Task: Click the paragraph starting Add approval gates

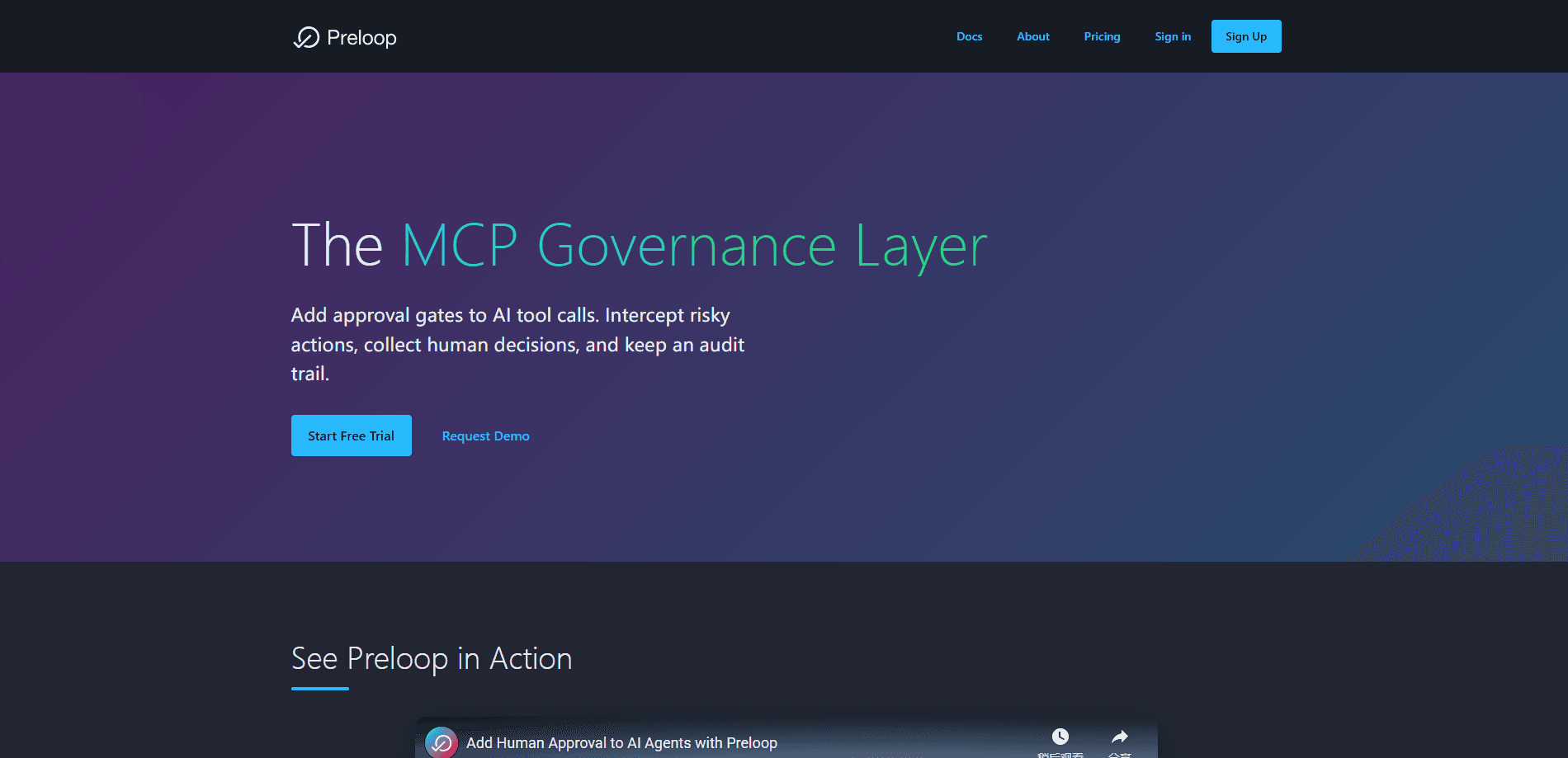Action: (x=517, y=344)
